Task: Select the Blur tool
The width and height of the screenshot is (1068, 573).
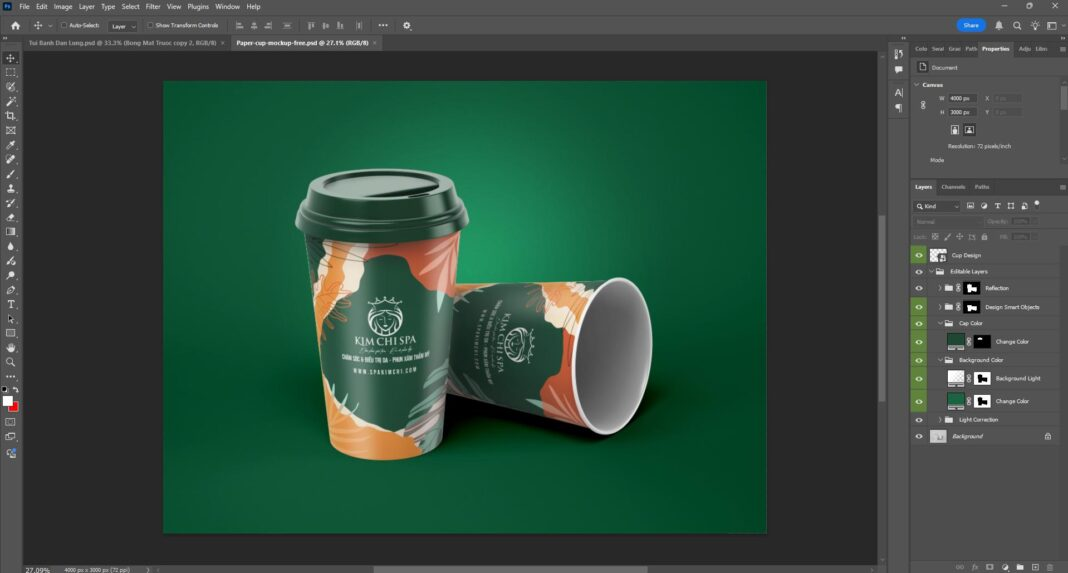Action: [x=10, y=247]
